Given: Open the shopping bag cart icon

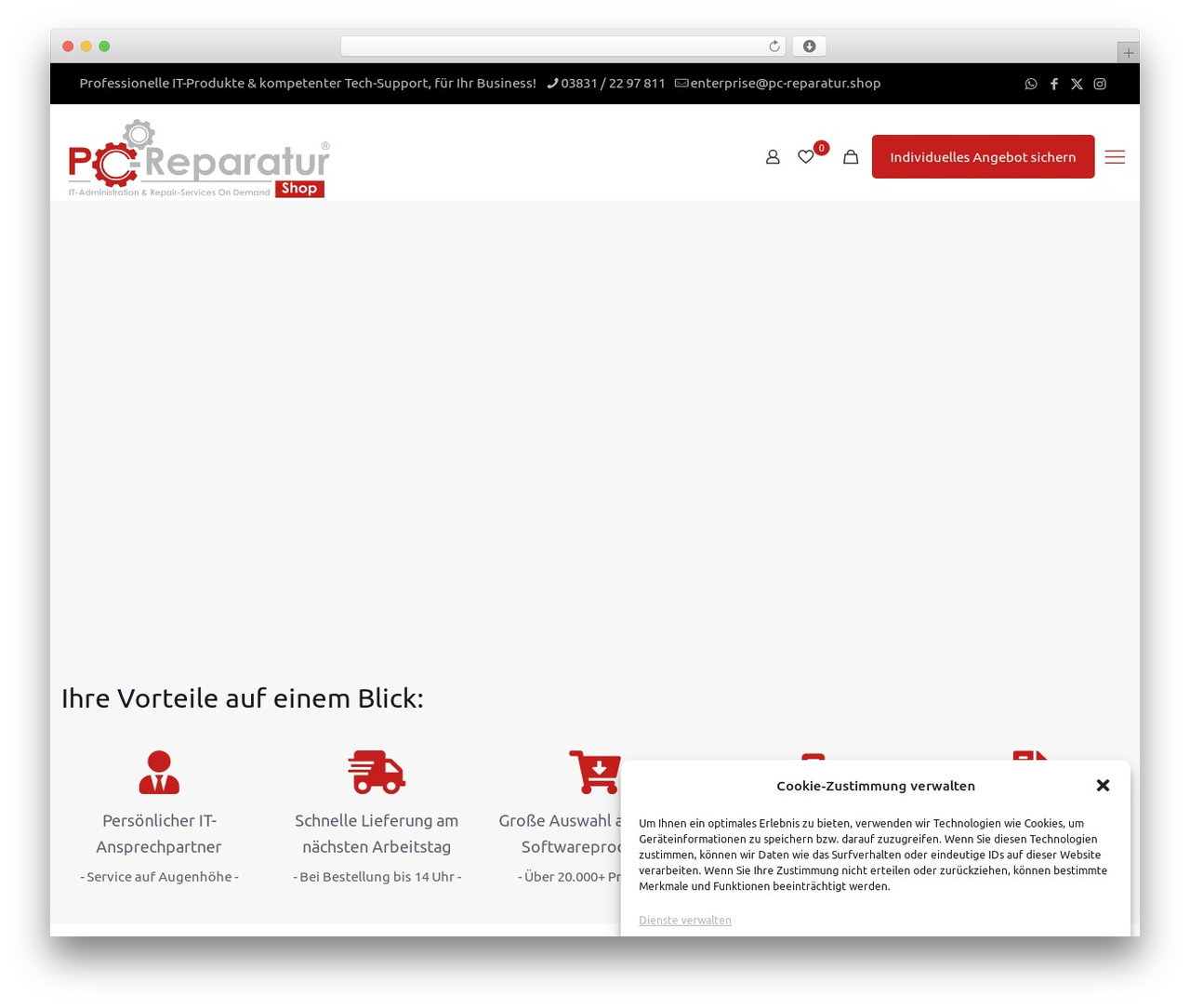Looking at the screenshot, I should [x=851, y=157].
